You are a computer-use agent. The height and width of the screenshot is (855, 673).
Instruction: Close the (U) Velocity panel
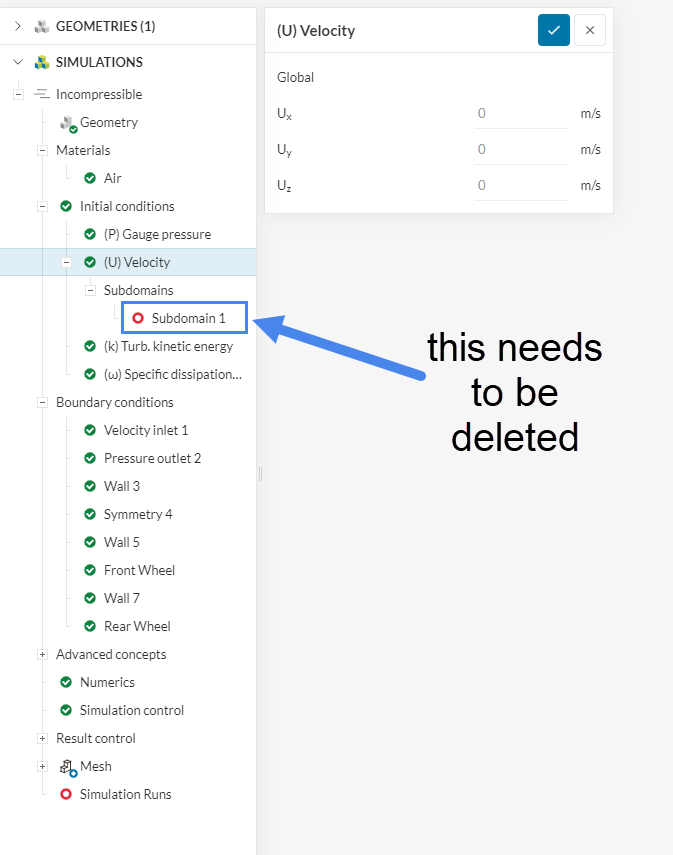click(590, 30)
